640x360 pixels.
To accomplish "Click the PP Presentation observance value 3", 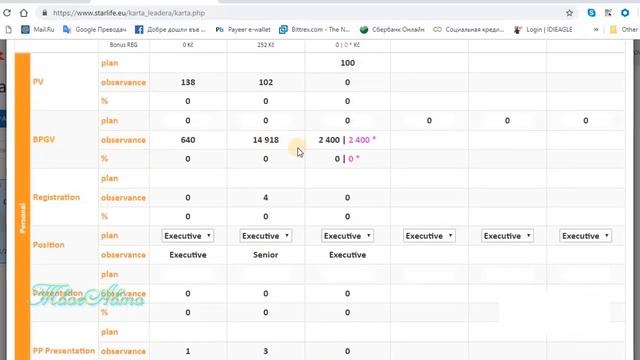I will (x=266, y=351).
